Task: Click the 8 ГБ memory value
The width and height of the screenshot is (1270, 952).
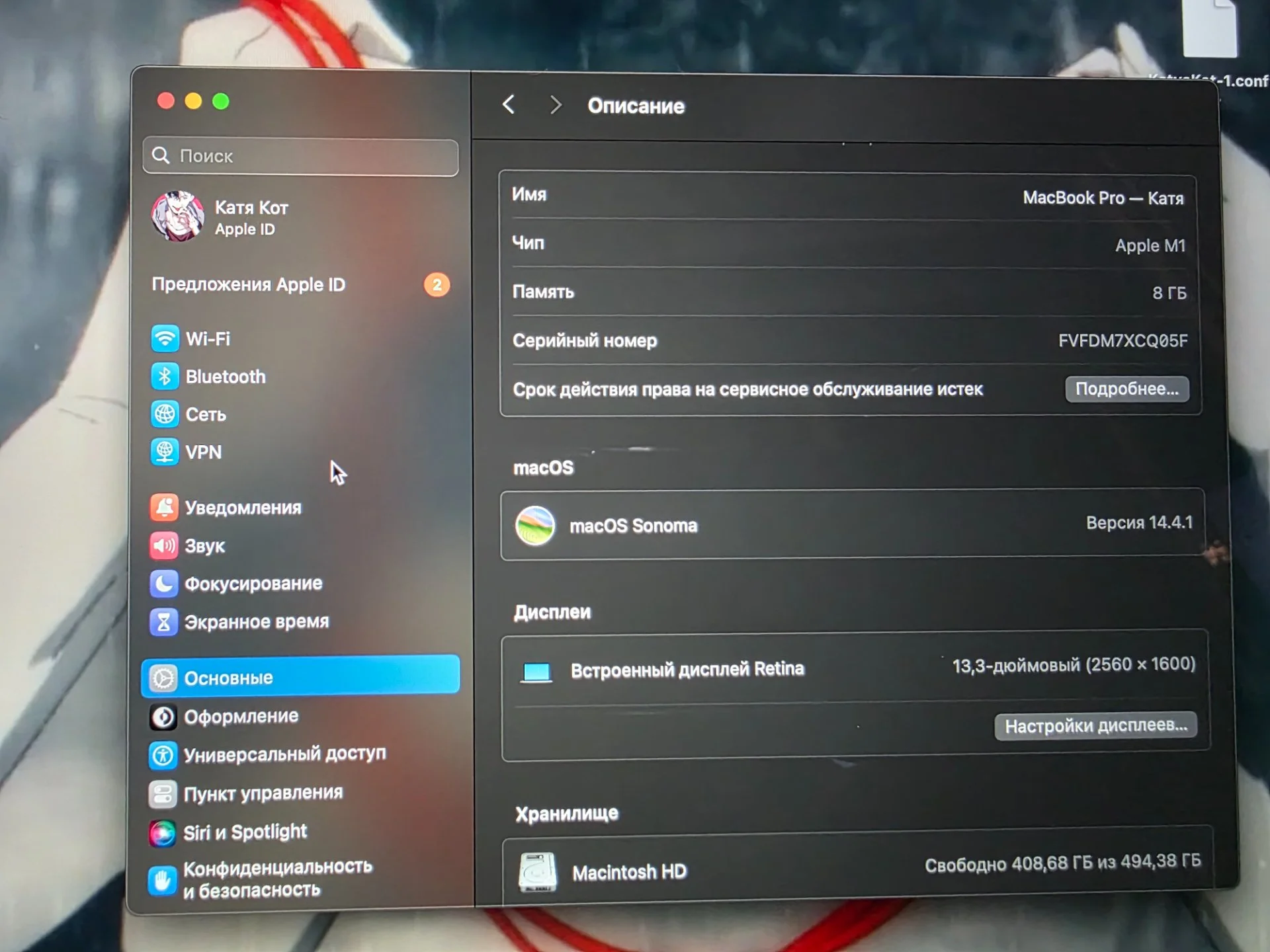Action: pos(1169,293)
